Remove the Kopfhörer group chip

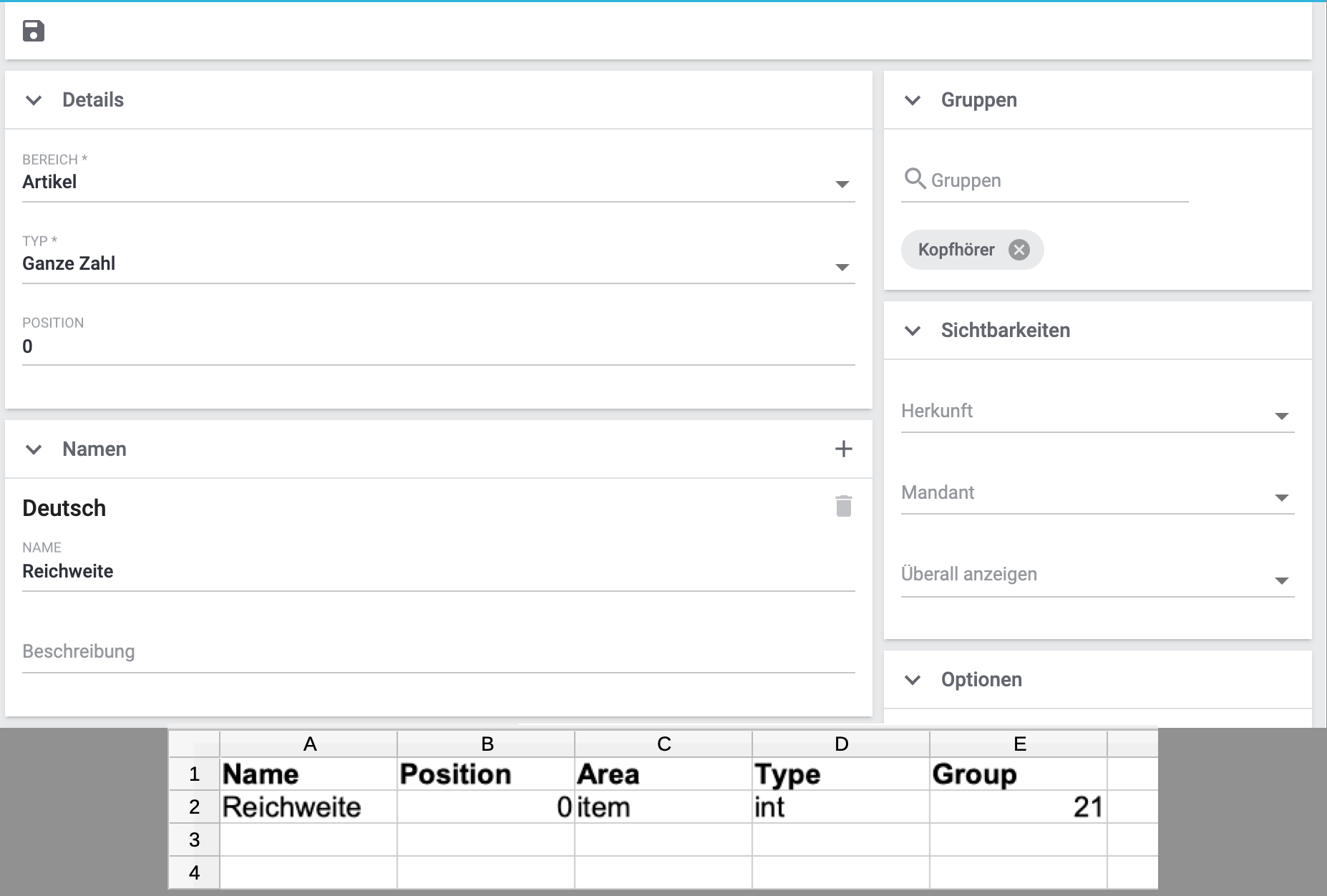(1019, 250)
